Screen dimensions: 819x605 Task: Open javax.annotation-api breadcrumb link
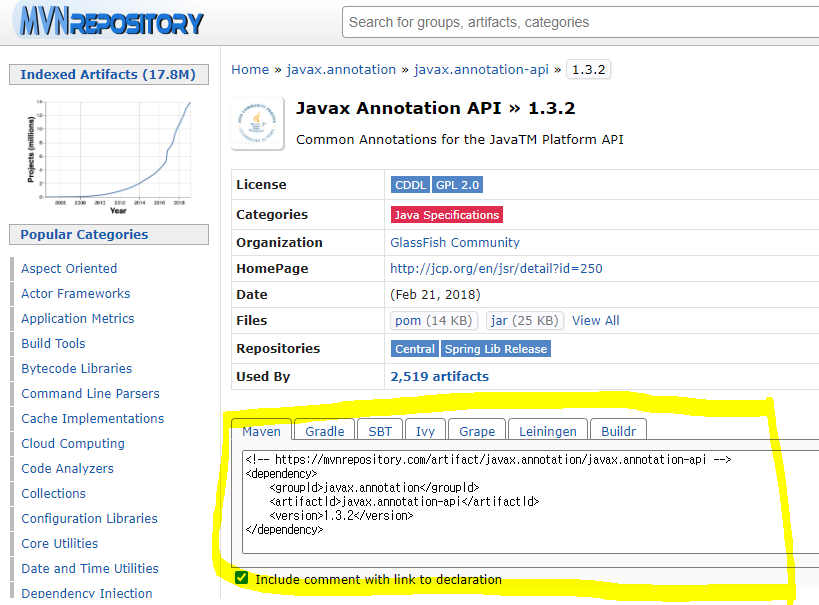pyautogui.click(x=481, y=69)
